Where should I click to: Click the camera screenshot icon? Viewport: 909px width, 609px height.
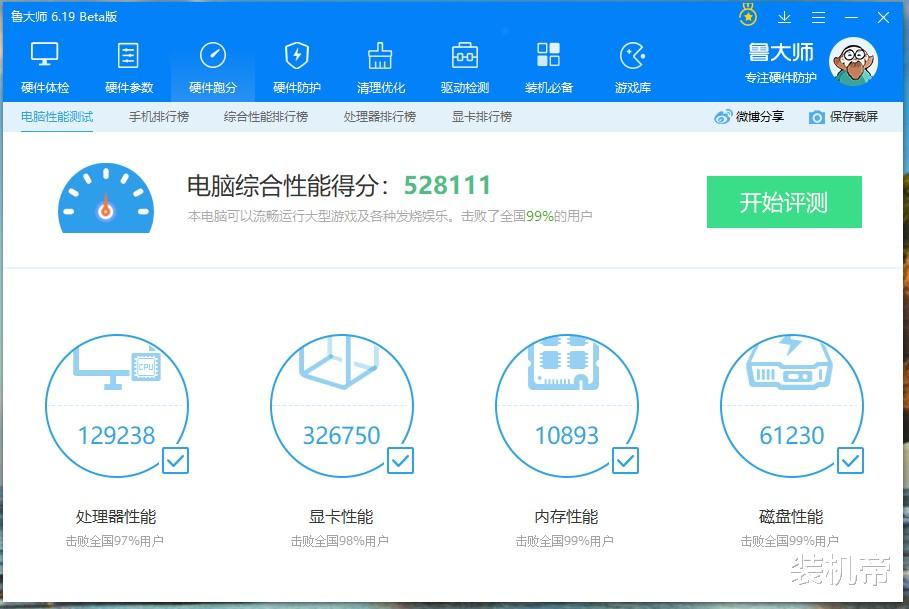817,117
